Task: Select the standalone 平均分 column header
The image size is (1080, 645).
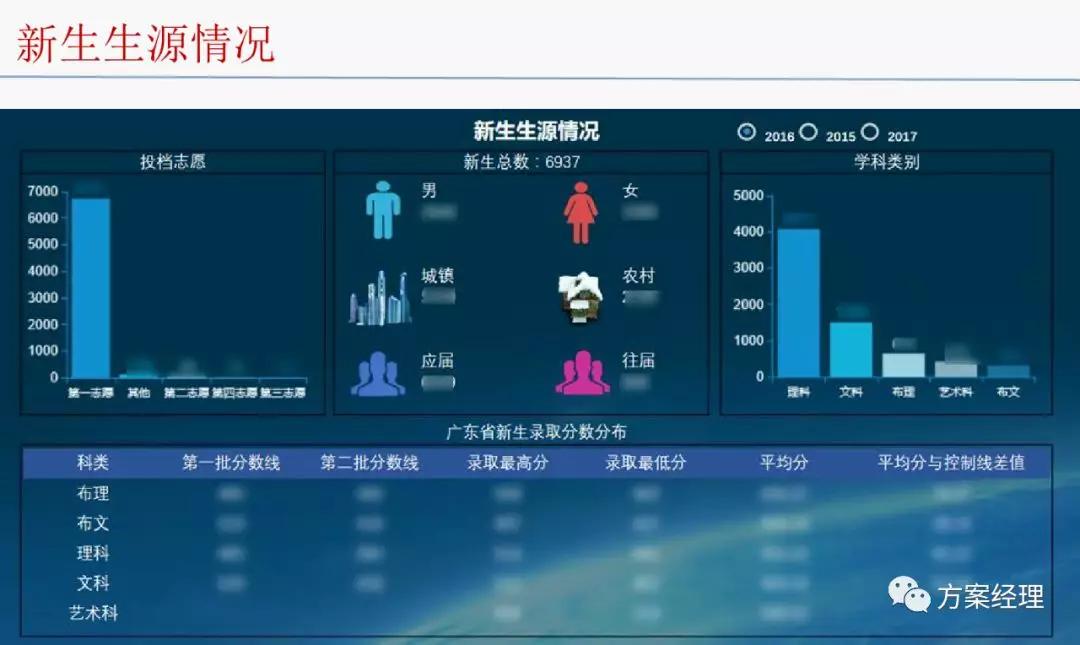Action: [784, 462]
